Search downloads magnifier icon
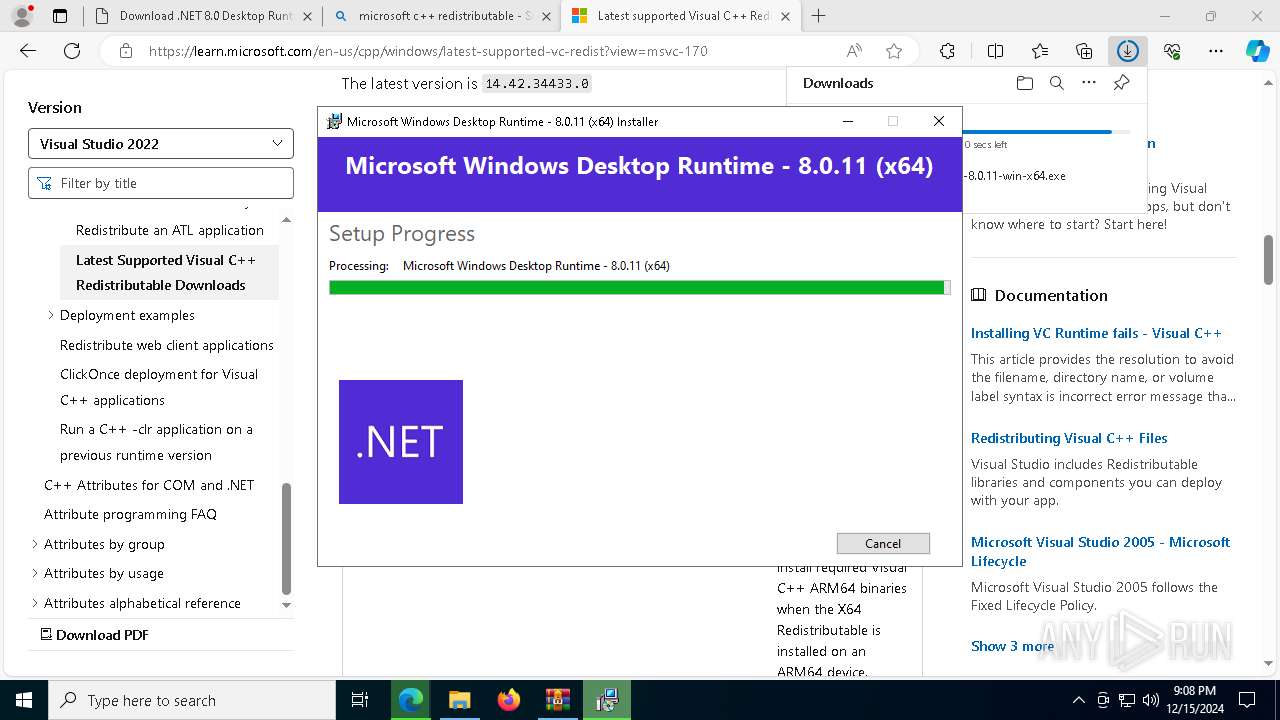The height and width of the screenshot is (720, 1280). tap(1057, 83)
